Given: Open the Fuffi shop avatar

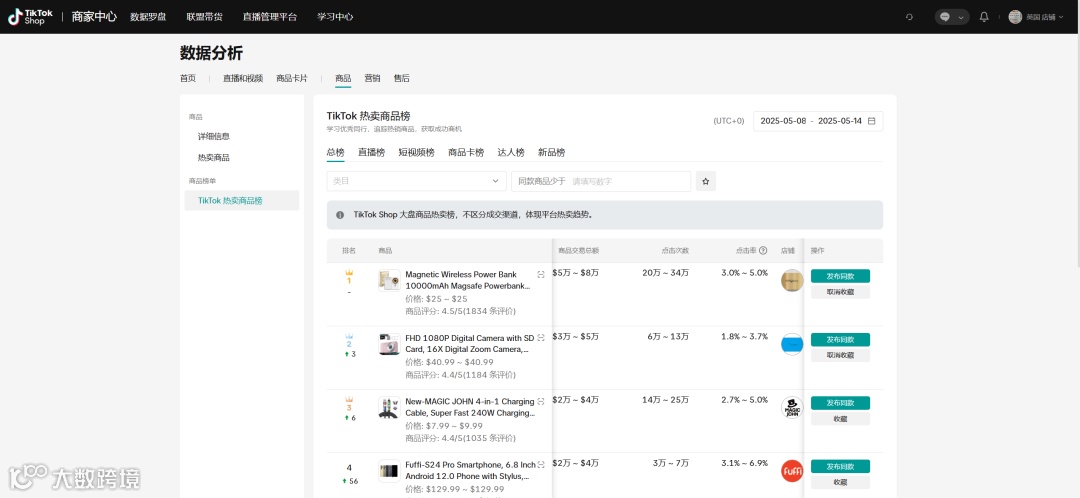Looking at the screenshot, I should 792,471.
